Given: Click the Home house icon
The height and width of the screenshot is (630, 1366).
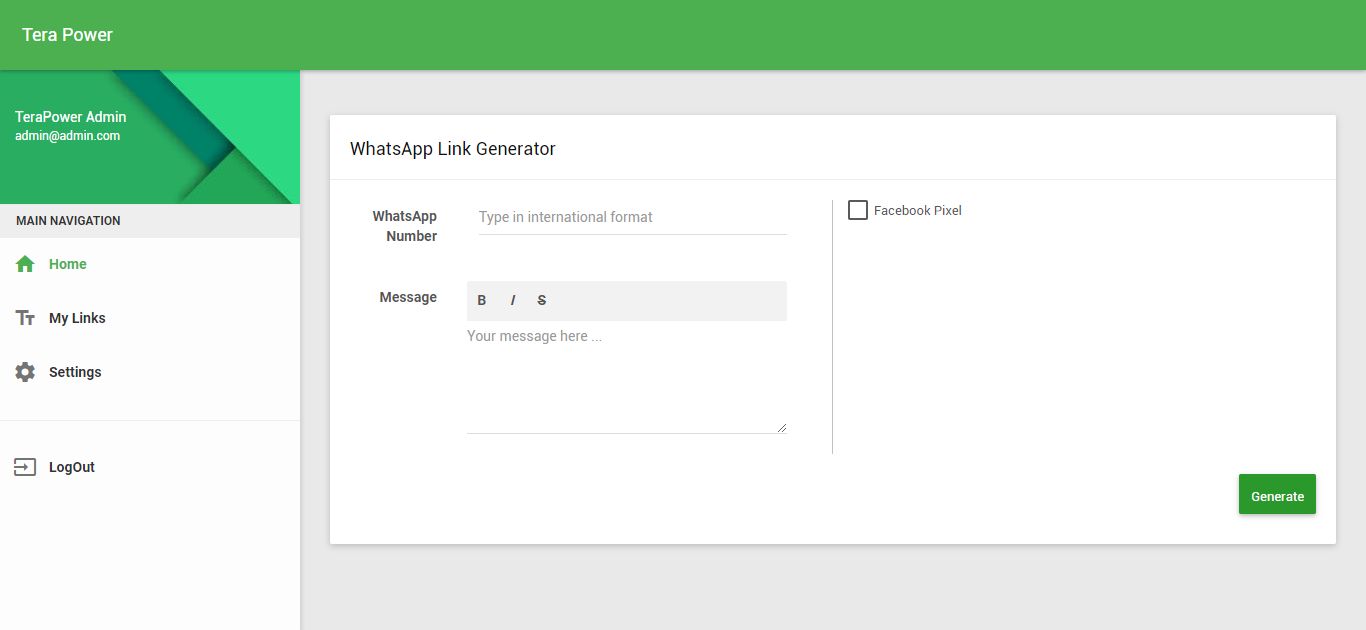Looking at the screenshot, I should tap(25, 264).
